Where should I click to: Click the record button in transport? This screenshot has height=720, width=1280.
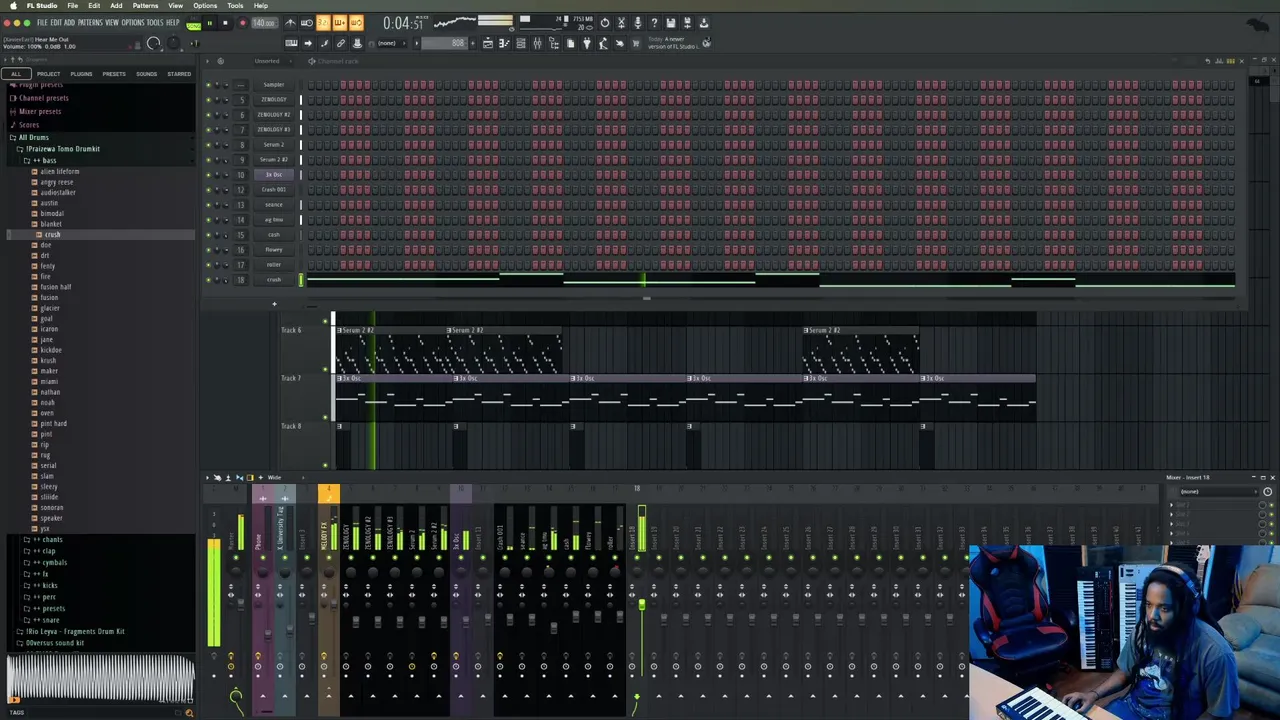pos(243,23)
